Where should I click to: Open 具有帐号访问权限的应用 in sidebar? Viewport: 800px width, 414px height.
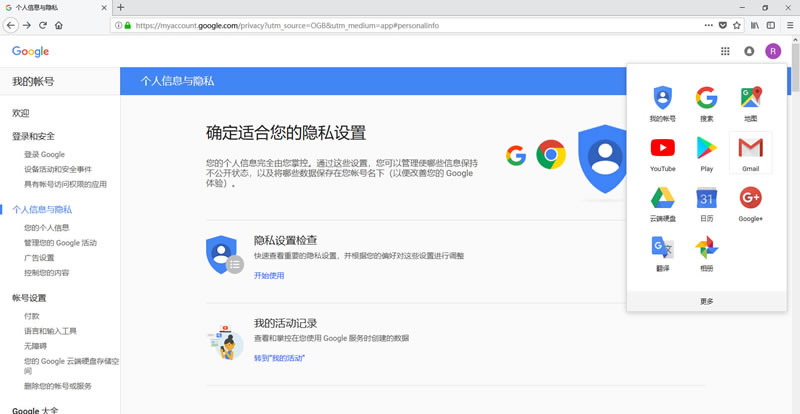pyautogui.click(x=65, y=184)
